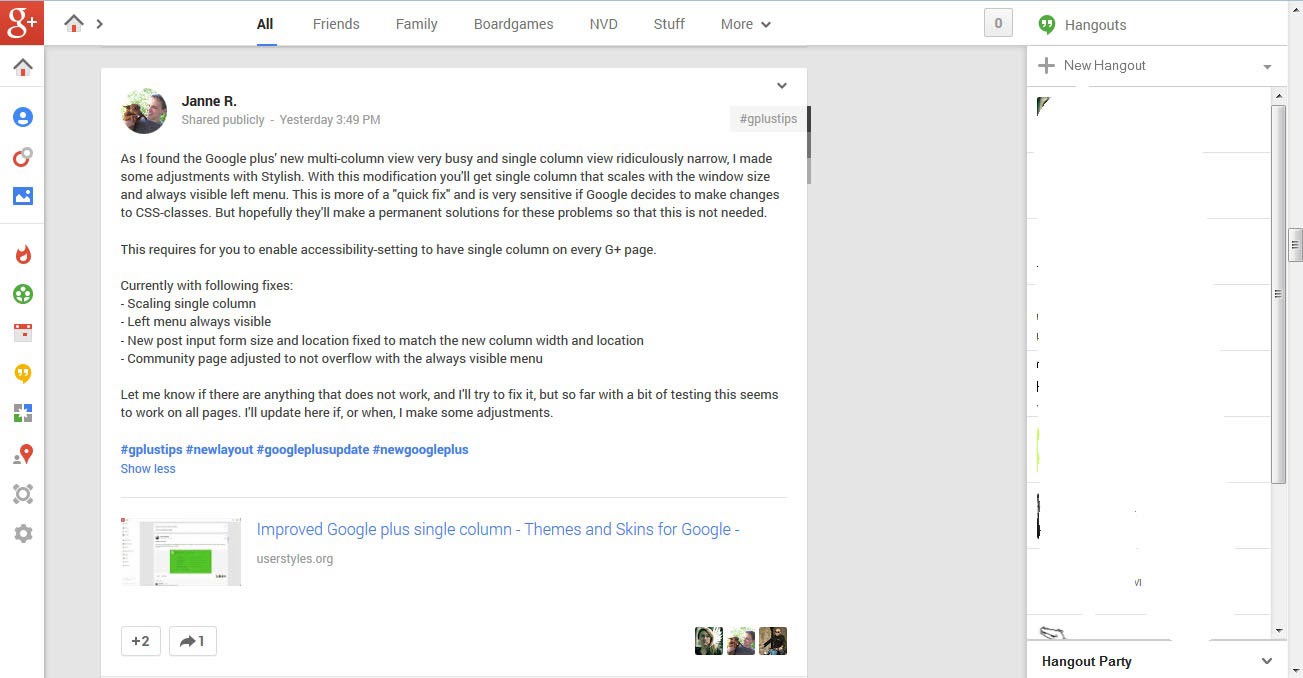Image resolution: width=1303 pixels, height=678 pixels.
Task: Click the userstyles.org source text
Action: pos(295,559)
